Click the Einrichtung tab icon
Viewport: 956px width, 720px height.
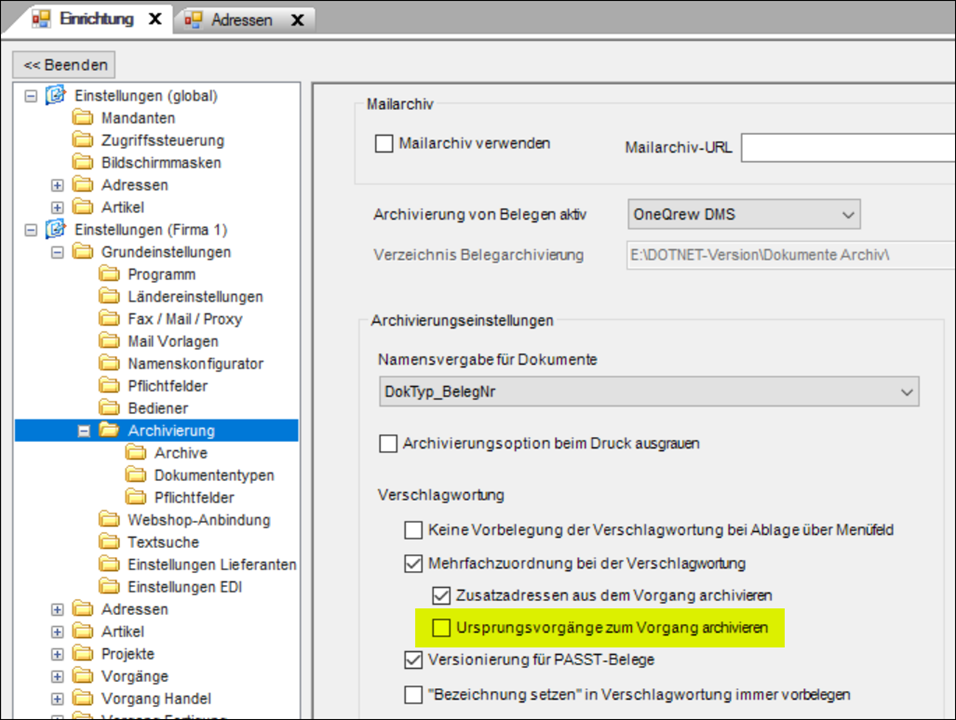pos(42,19)
